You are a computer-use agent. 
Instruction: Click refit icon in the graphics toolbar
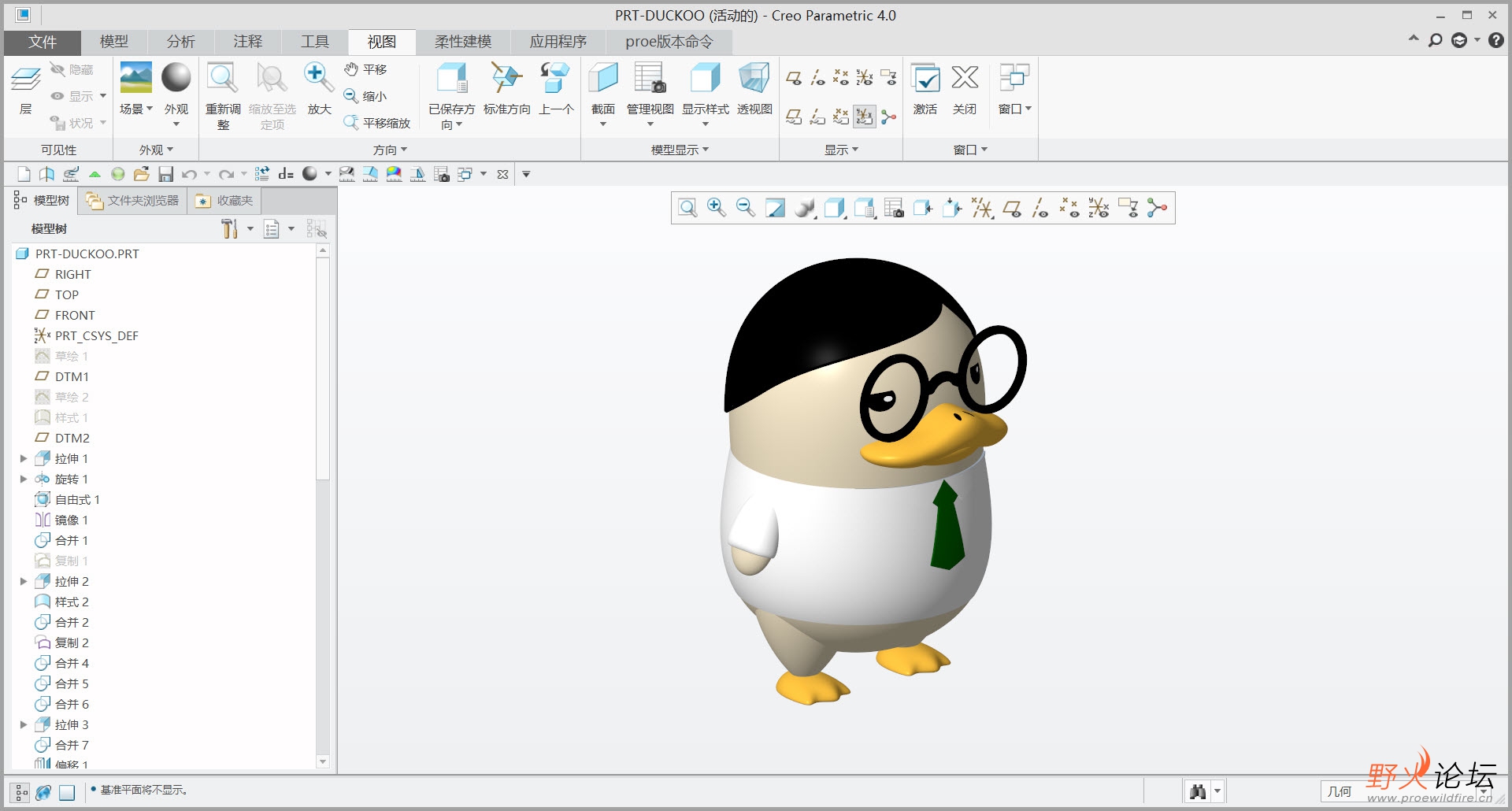tap(687, 208)
